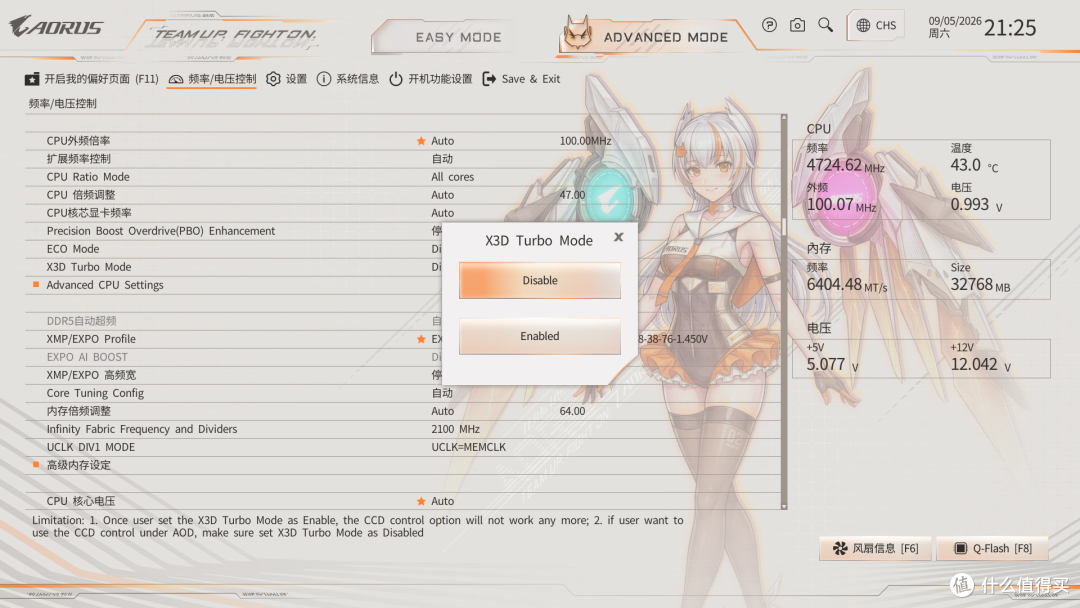This screenshot has height=608, width=1080.
Task: Click the settings list scrollbar
Action: (784, 311)
